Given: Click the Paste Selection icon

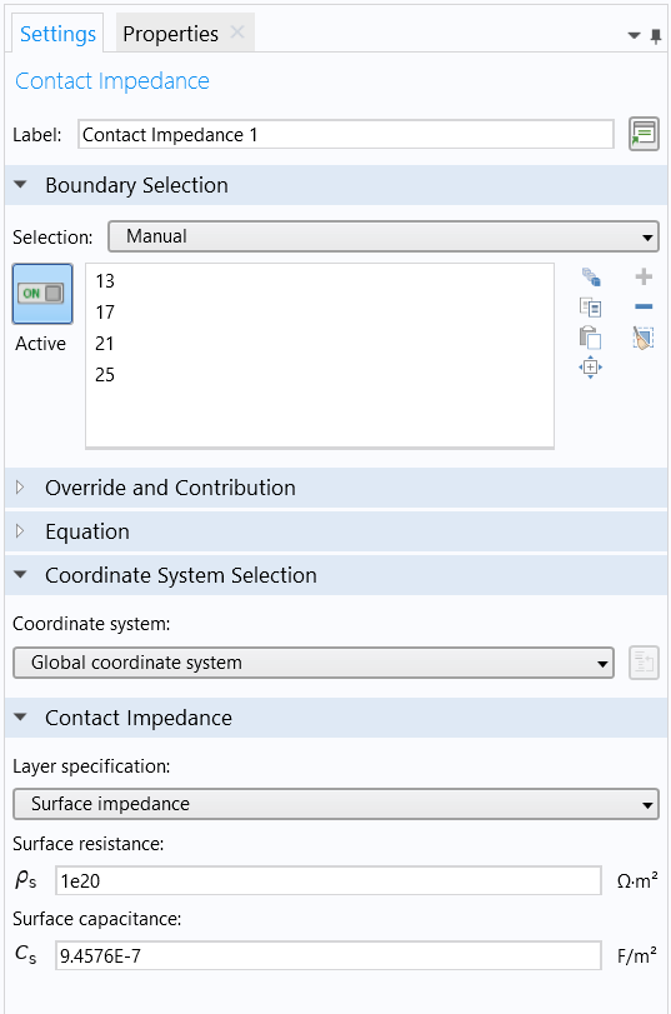Looking at the screenshot, I should click(x=590, y=338).
